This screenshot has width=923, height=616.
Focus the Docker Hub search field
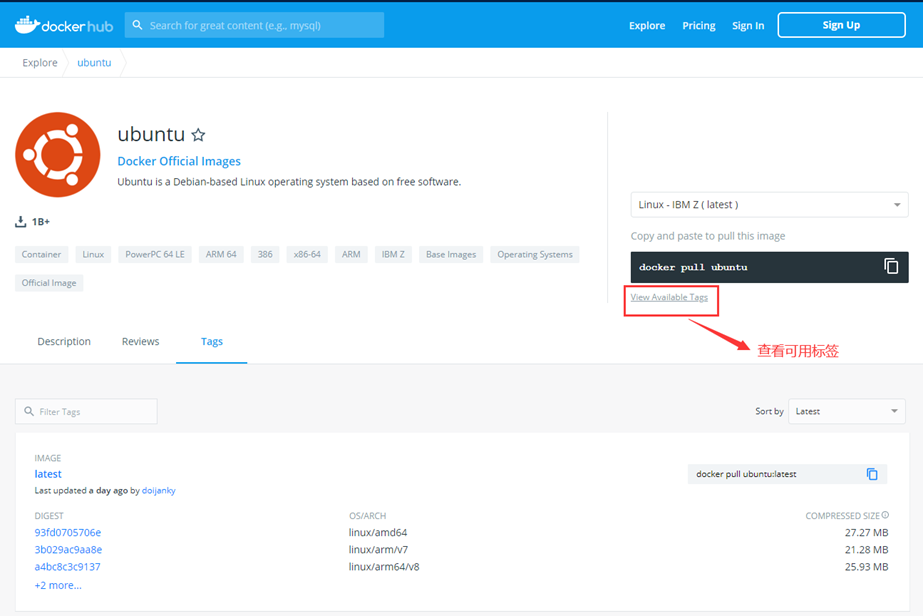(254, 25)
